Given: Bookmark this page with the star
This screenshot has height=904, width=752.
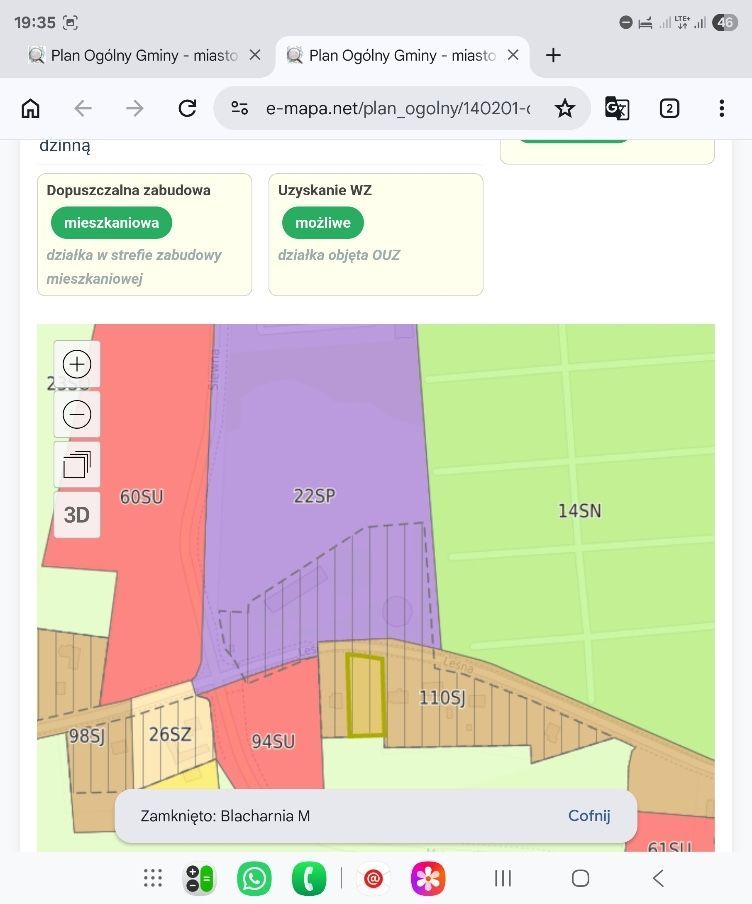Looking at the screenshot, I should tap(565, 108).
